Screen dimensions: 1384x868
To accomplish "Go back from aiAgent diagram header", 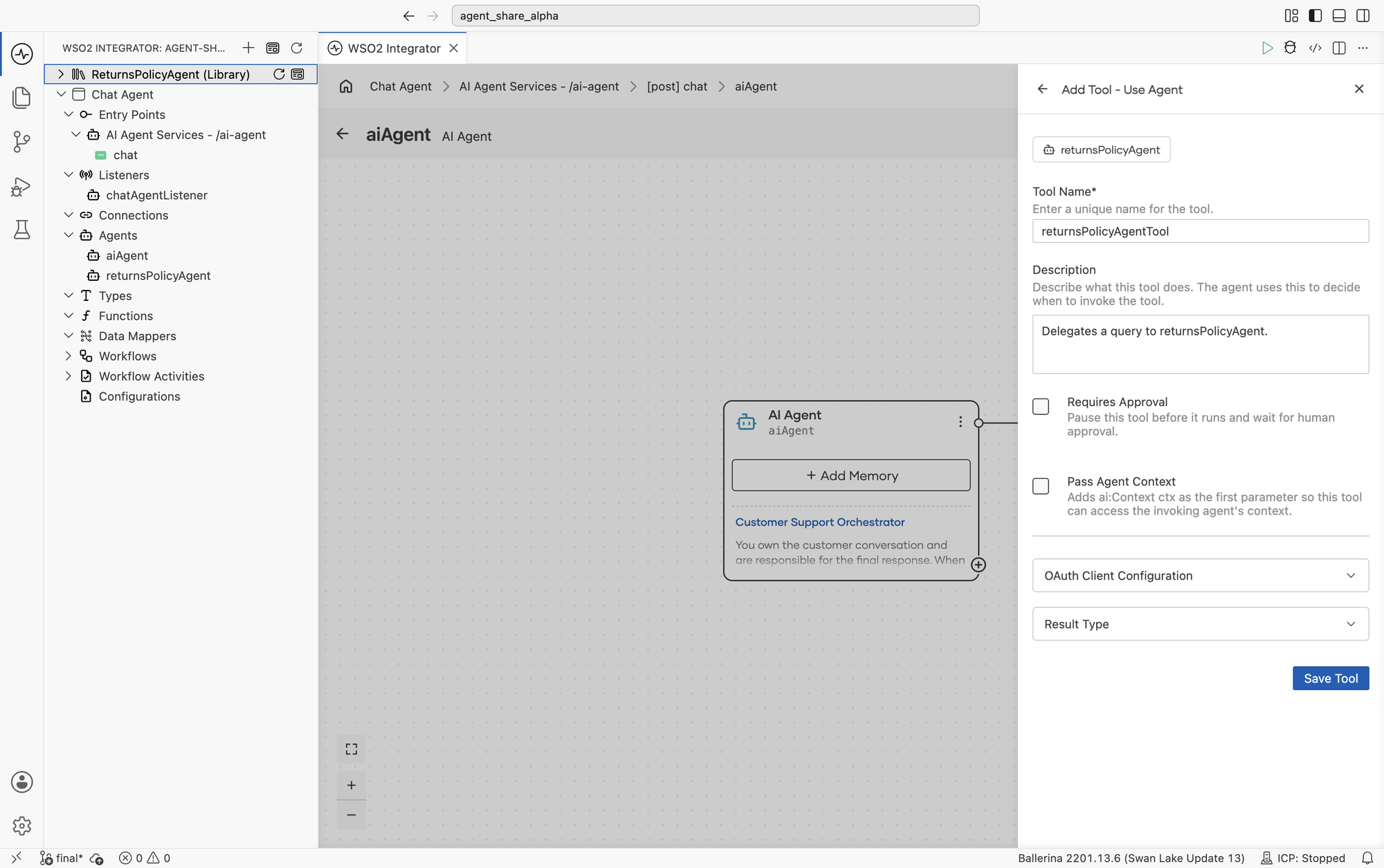I will coord(343,134).
